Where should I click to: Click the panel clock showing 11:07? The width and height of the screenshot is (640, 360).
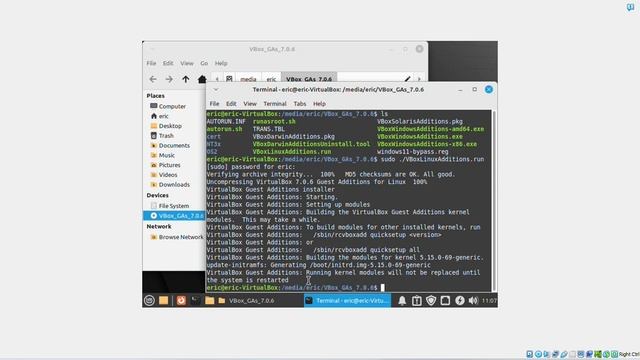click(x=489, y=300)
